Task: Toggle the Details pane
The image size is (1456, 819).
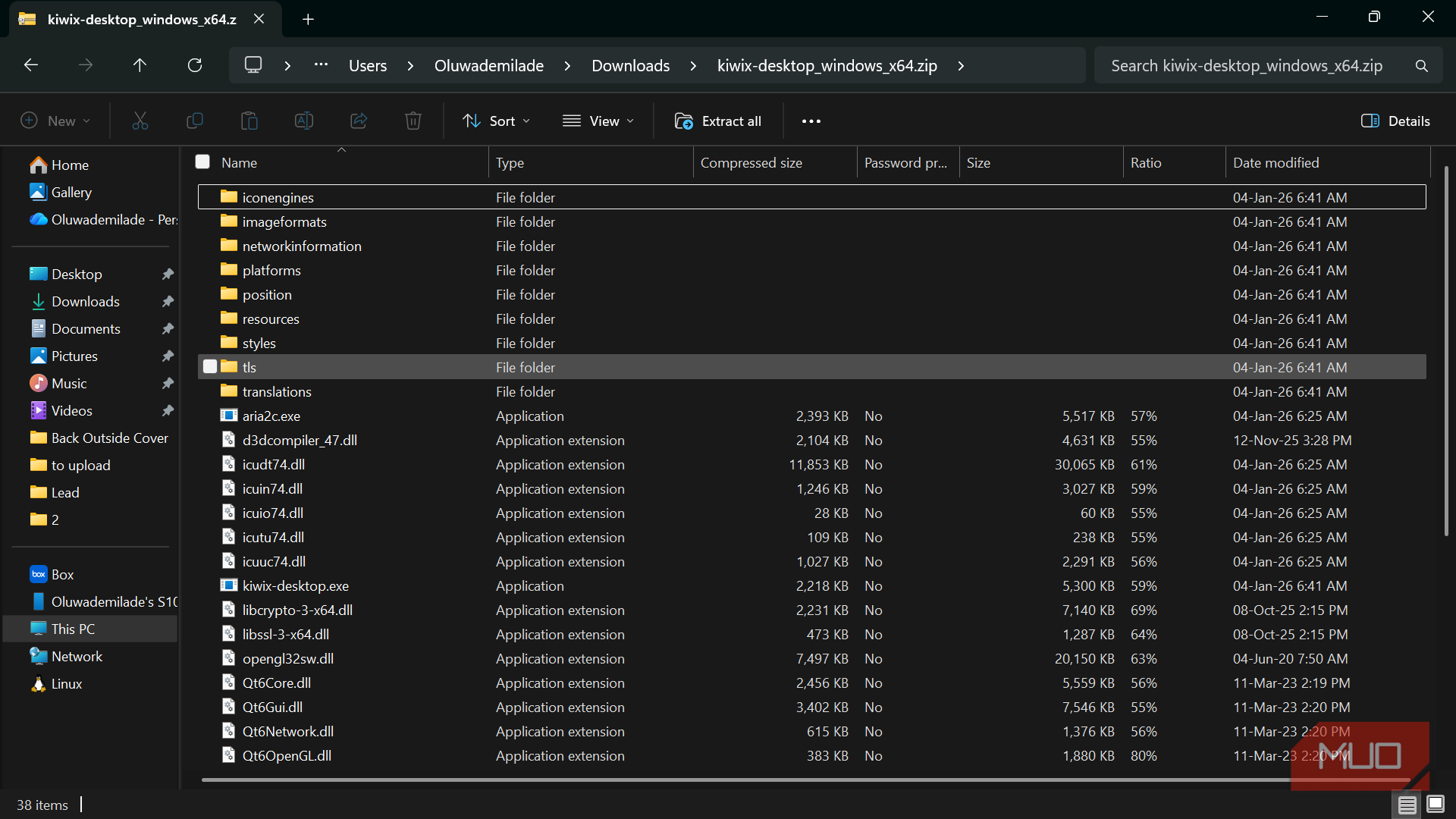Action: [1395, 121]
